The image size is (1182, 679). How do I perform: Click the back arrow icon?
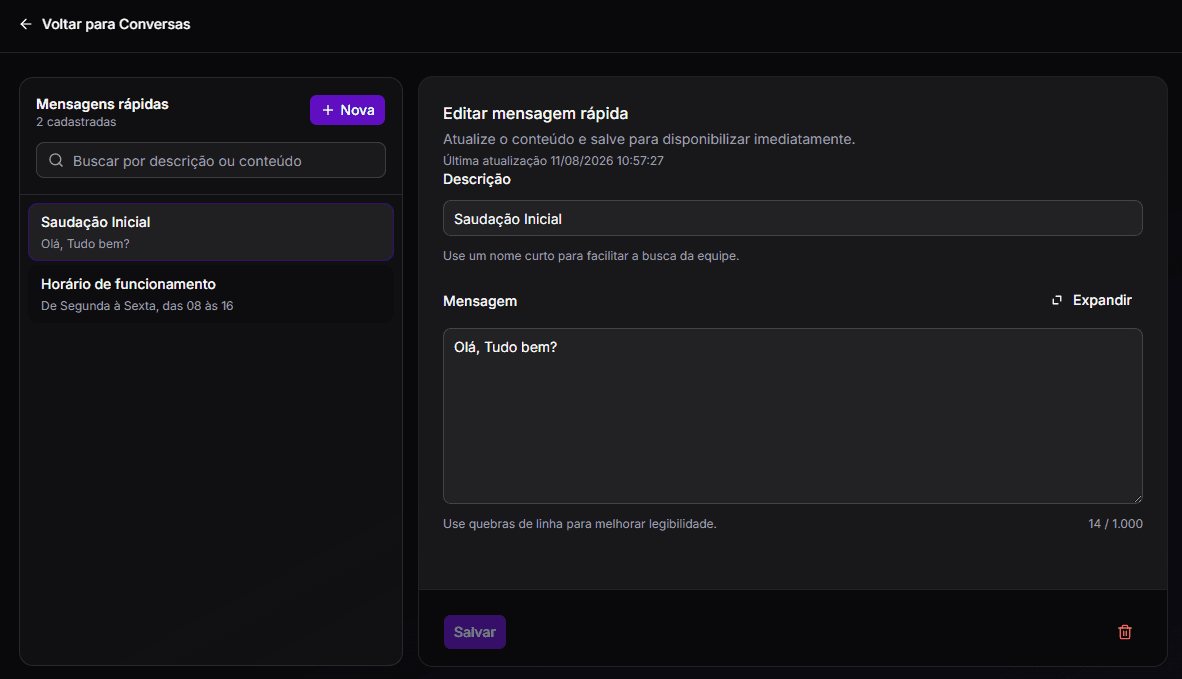pyautogui.click(x=26, y=24)
